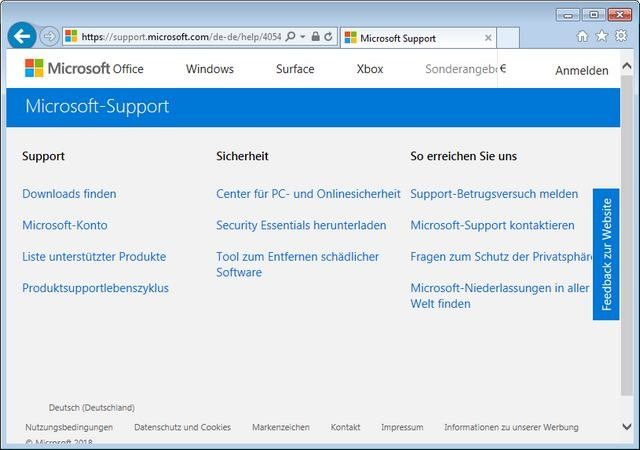Refresh the page with reload icon
Screen dimensions: 640x450
point(328,37)
